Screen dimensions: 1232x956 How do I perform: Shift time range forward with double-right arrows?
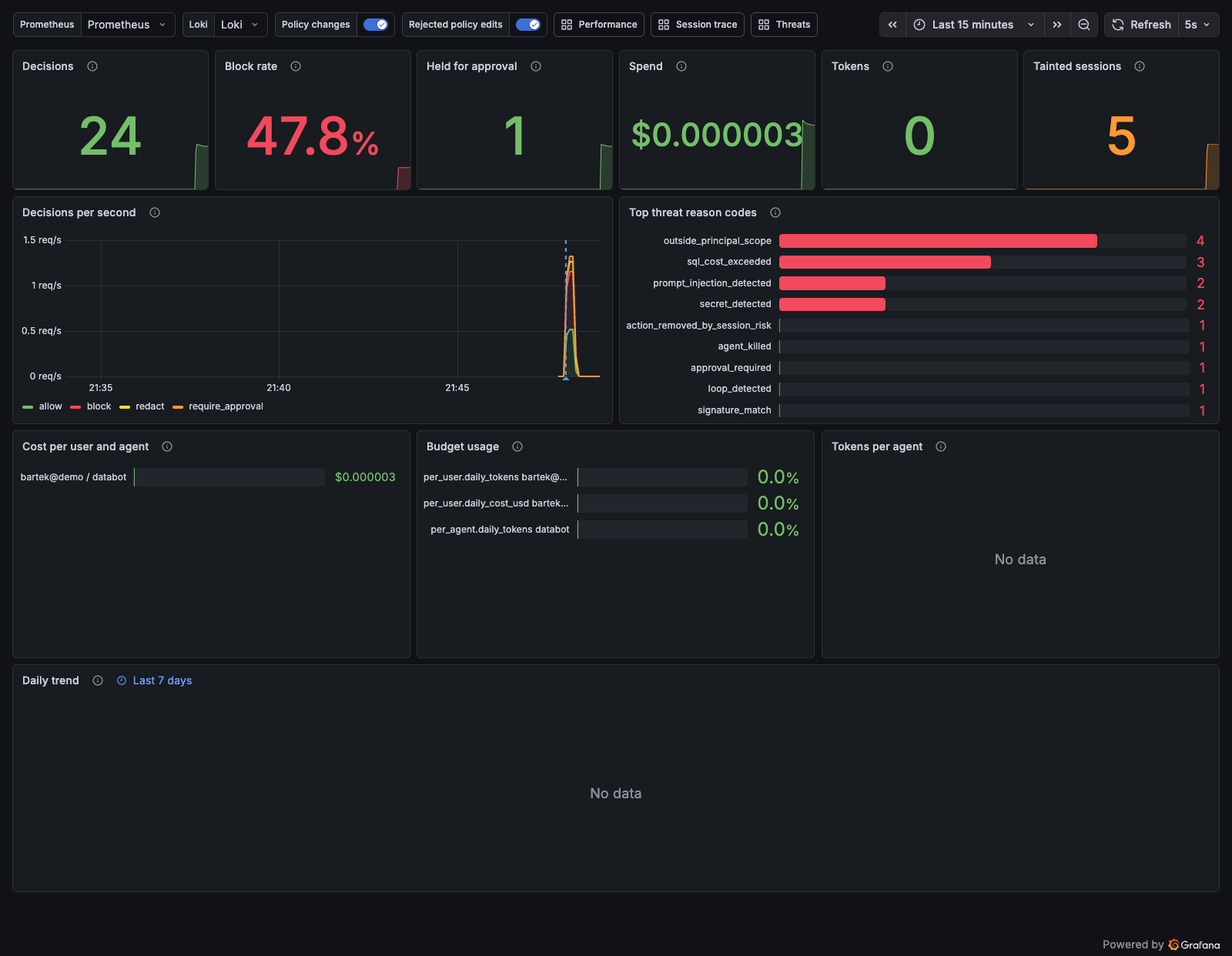(x=1057, y=25)
